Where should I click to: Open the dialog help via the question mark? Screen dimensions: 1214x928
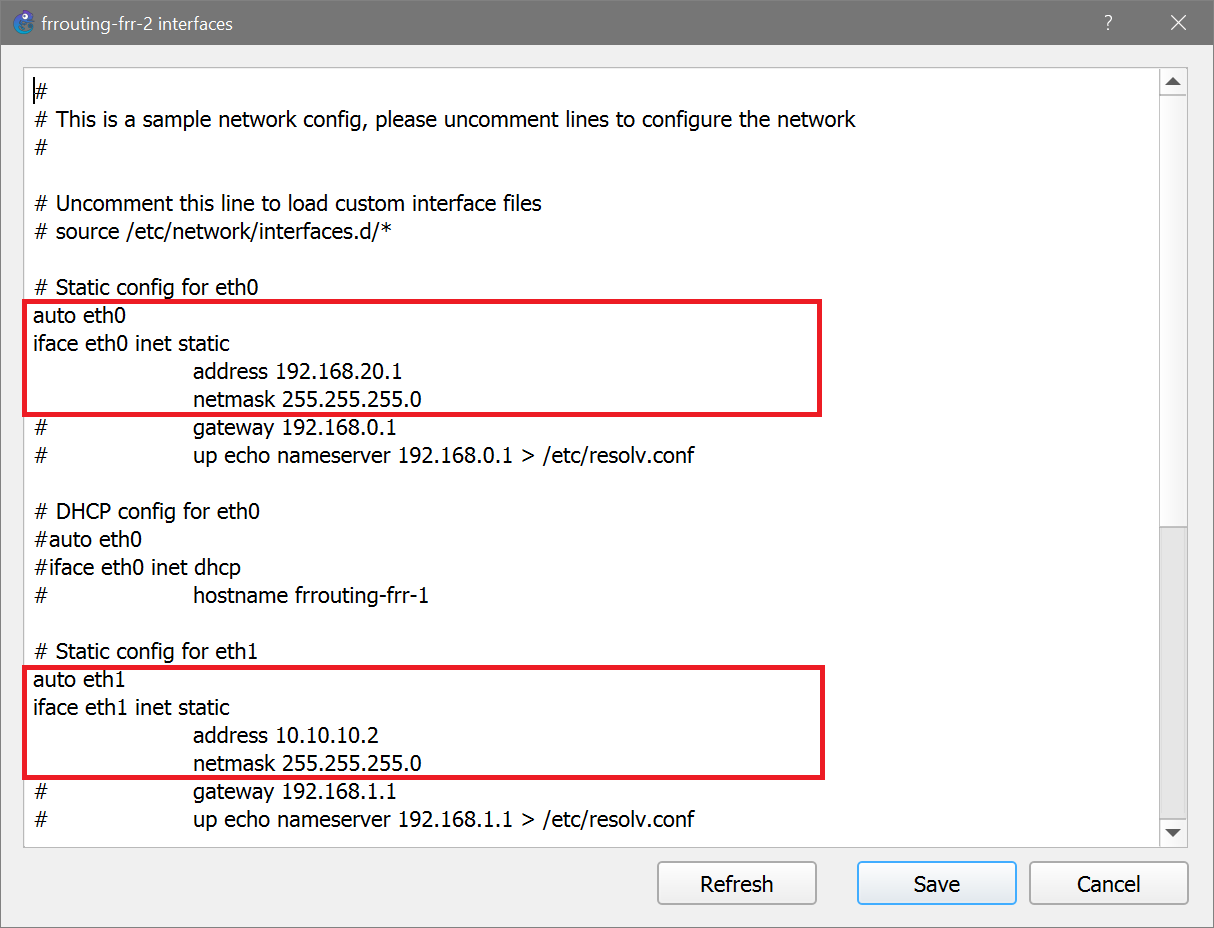pyautogui.click(x=1108, y=22)
